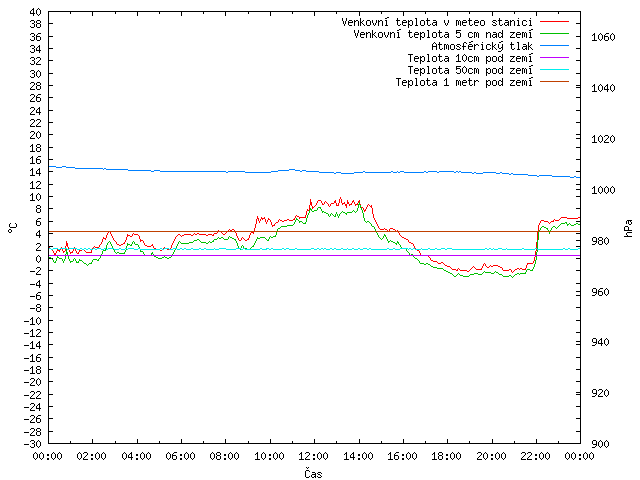Click legend label 'Teplota 10cm pod zemí'
The image size is (640, 480).
(470, 58)
